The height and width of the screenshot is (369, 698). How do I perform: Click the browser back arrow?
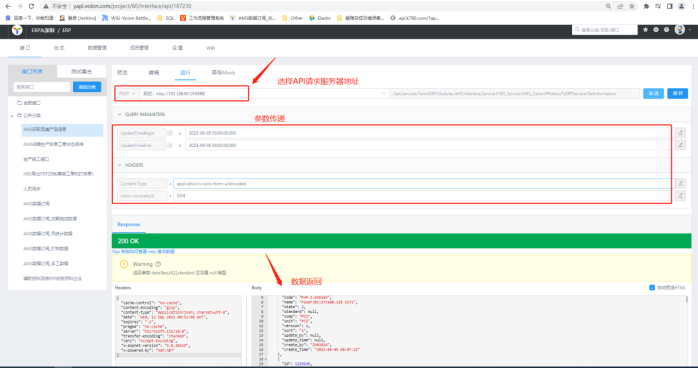pyautogui.click(x=8, y=6)
